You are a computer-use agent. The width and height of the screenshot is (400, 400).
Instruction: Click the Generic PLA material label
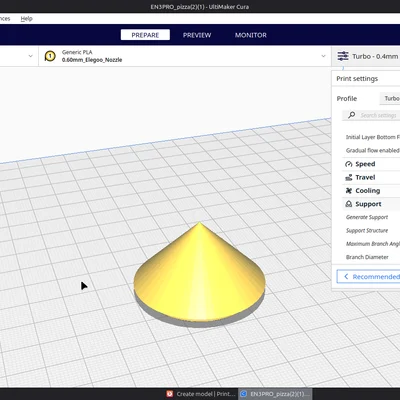[x=77, y=52]
